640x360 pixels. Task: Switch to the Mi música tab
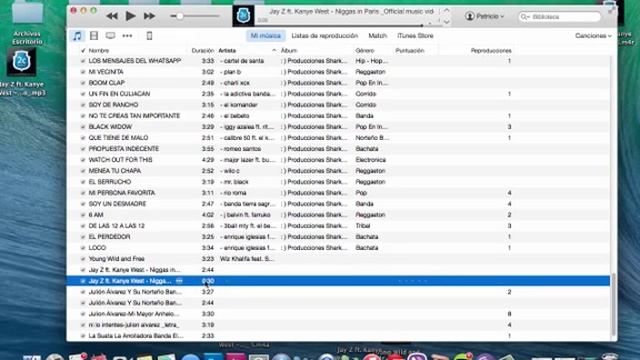266,36
